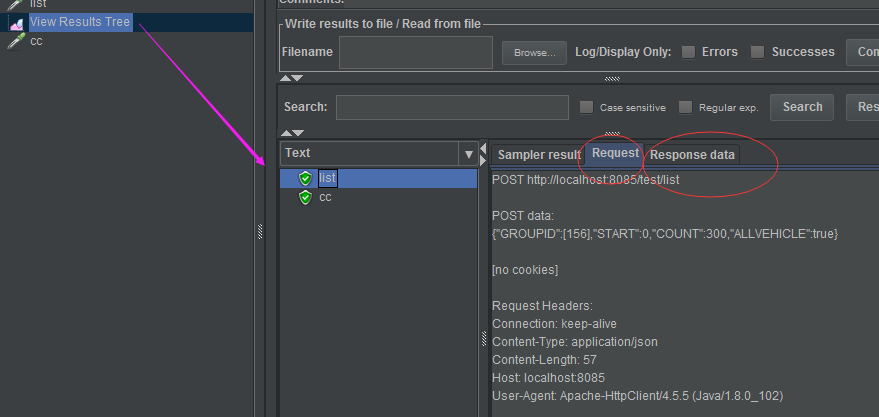Viewport: 879px width, 417px height.
Task: Click green success shield beside cc result
Action: (305, 197)
